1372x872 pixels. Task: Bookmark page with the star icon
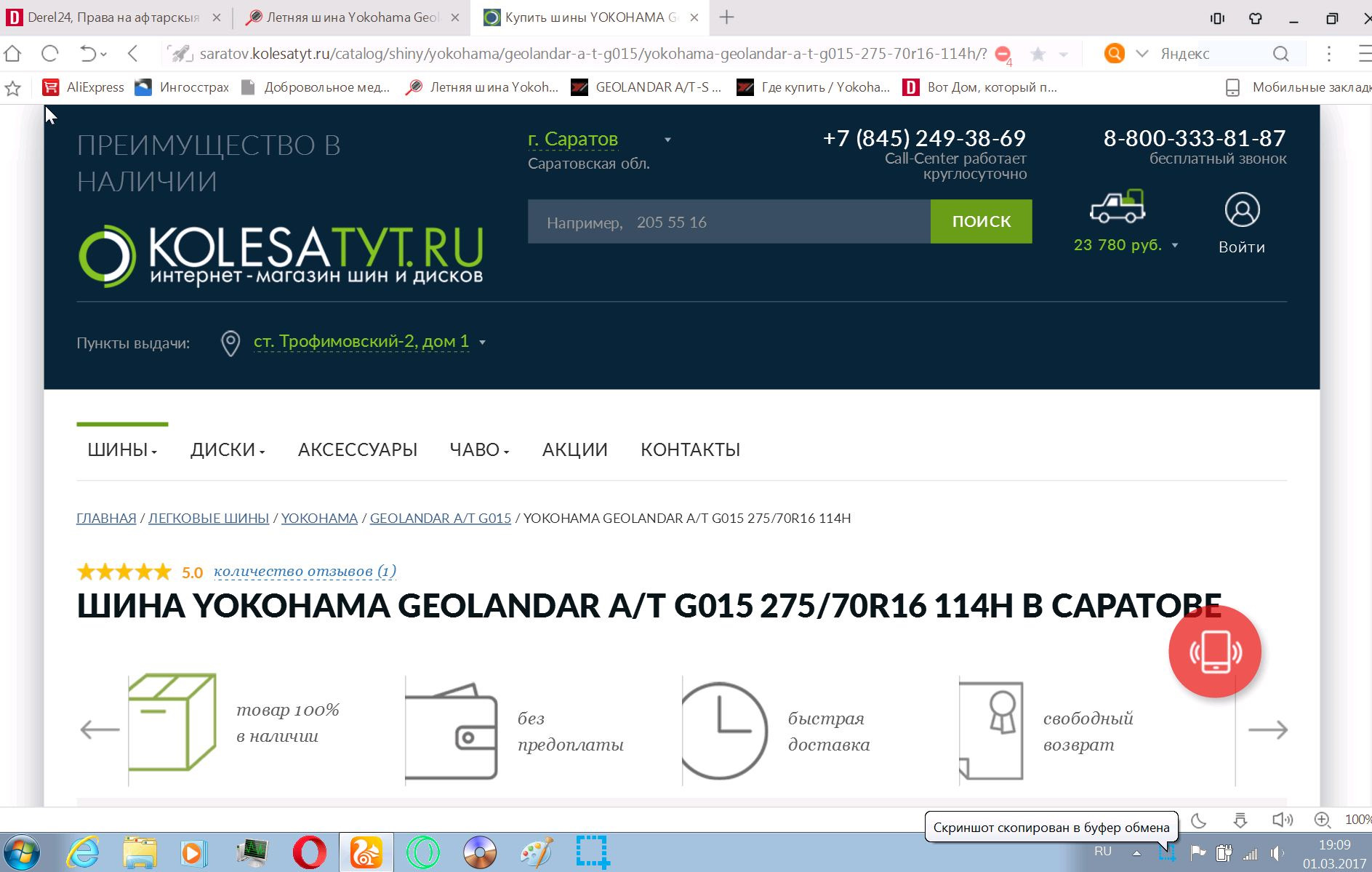tap(1038, 54)
